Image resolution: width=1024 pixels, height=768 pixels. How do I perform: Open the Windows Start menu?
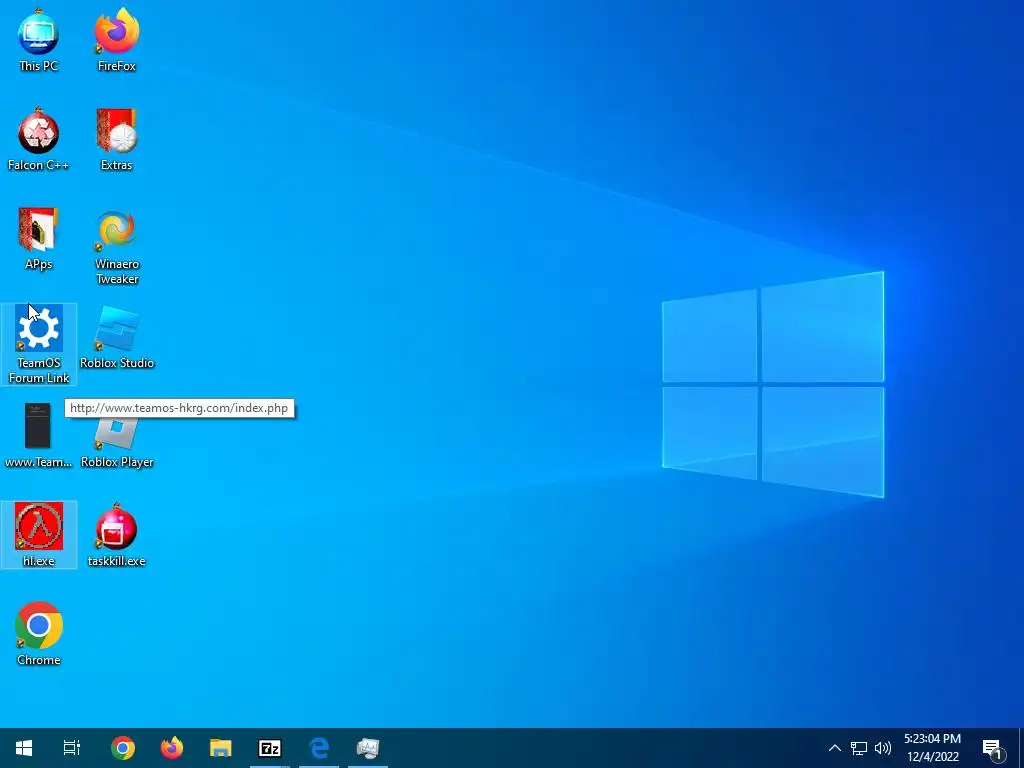(24, 748)
